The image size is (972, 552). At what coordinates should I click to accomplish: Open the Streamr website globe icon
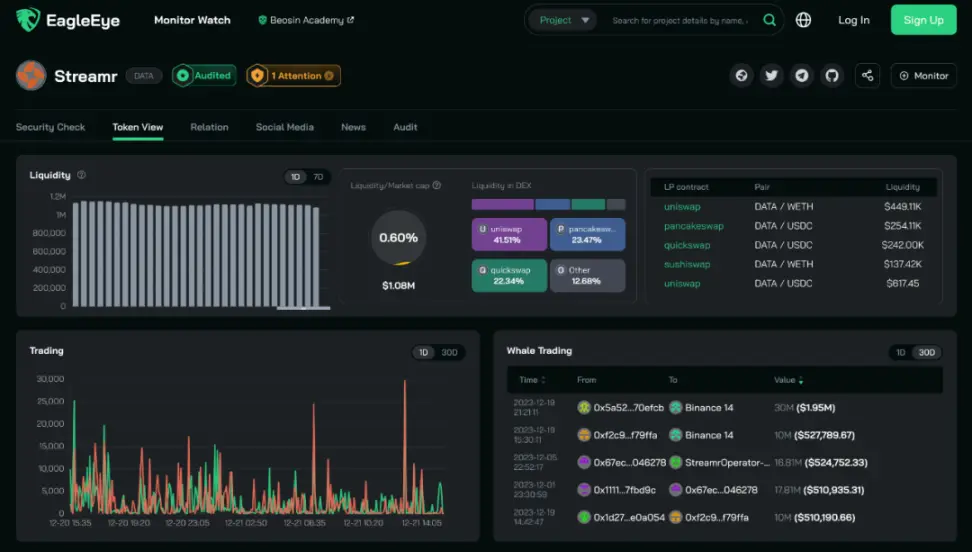pyautogui.click(x=741, y=76)
